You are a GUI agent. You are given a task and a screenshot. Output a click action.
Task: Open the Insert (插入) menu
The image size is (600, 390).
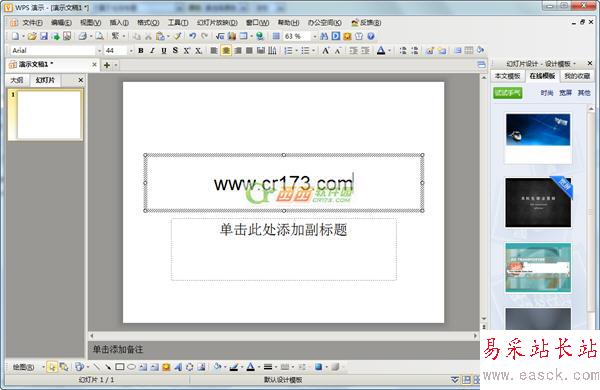[x=119, y=23]
